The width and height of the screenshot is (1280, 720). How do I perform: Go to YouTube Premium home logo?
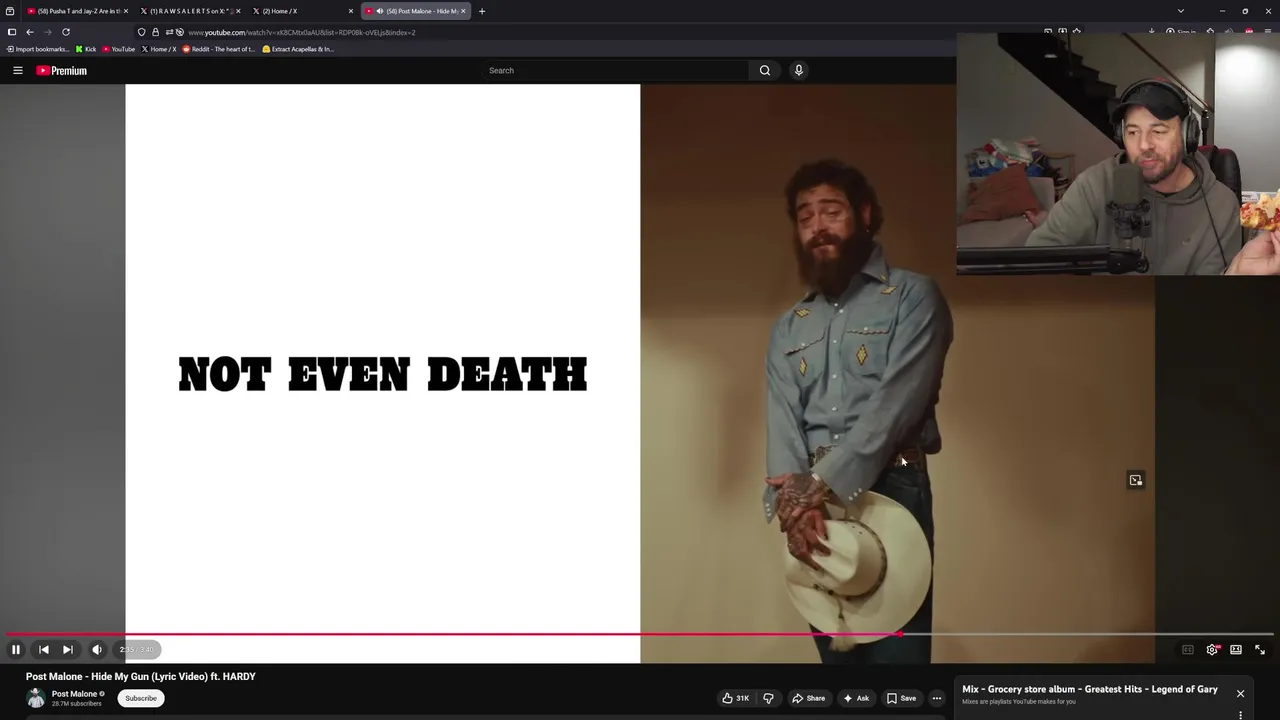coord(62,70)
